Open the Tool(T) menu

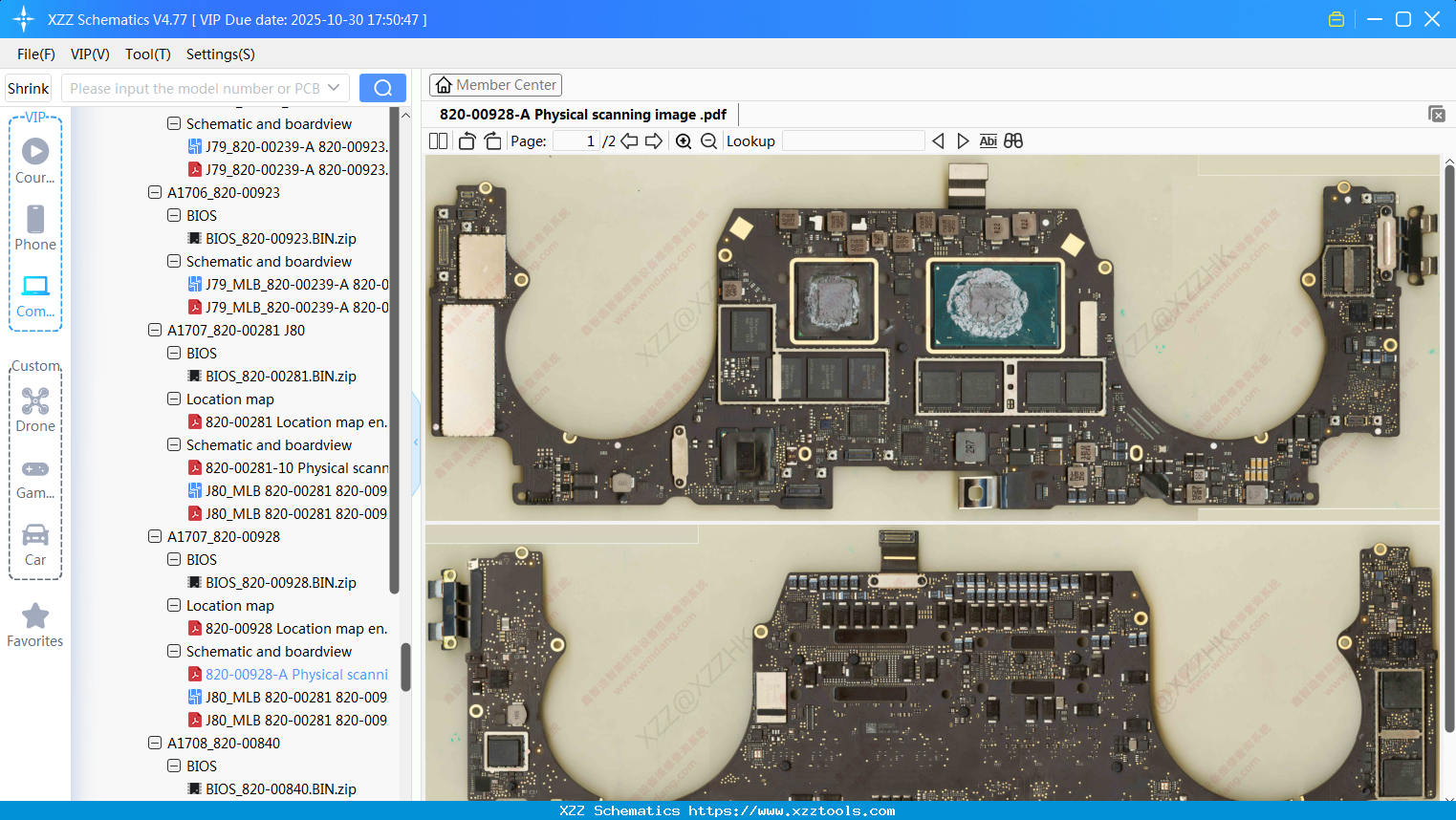coord(148,54)
